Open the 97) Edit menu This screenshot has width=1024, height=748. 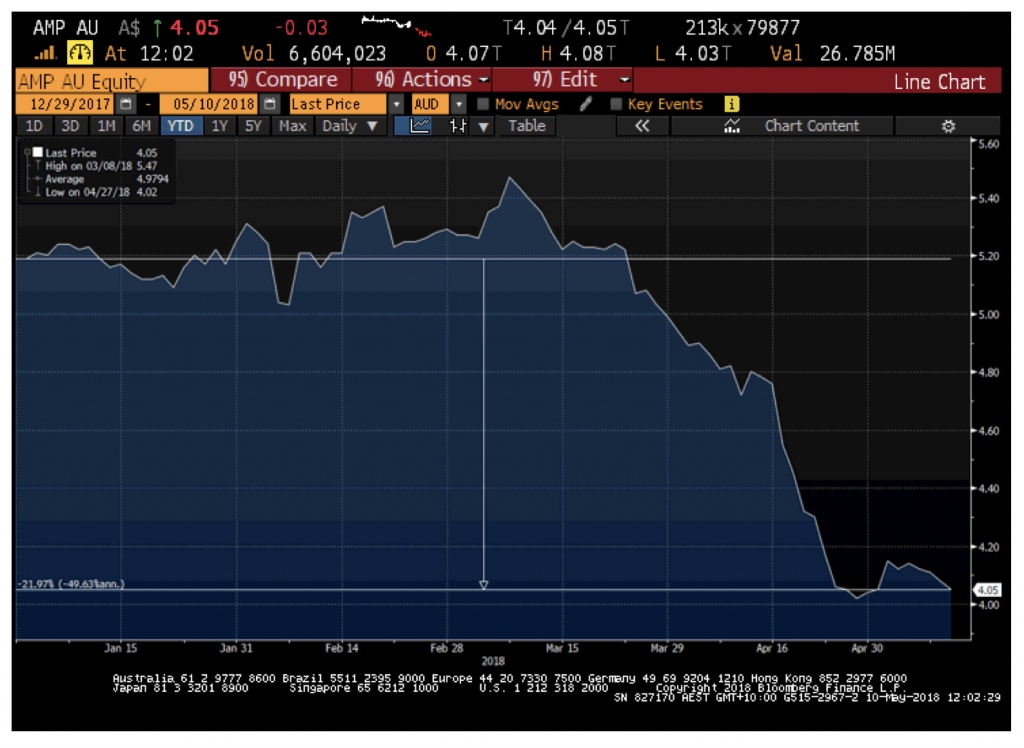[564, 80]
